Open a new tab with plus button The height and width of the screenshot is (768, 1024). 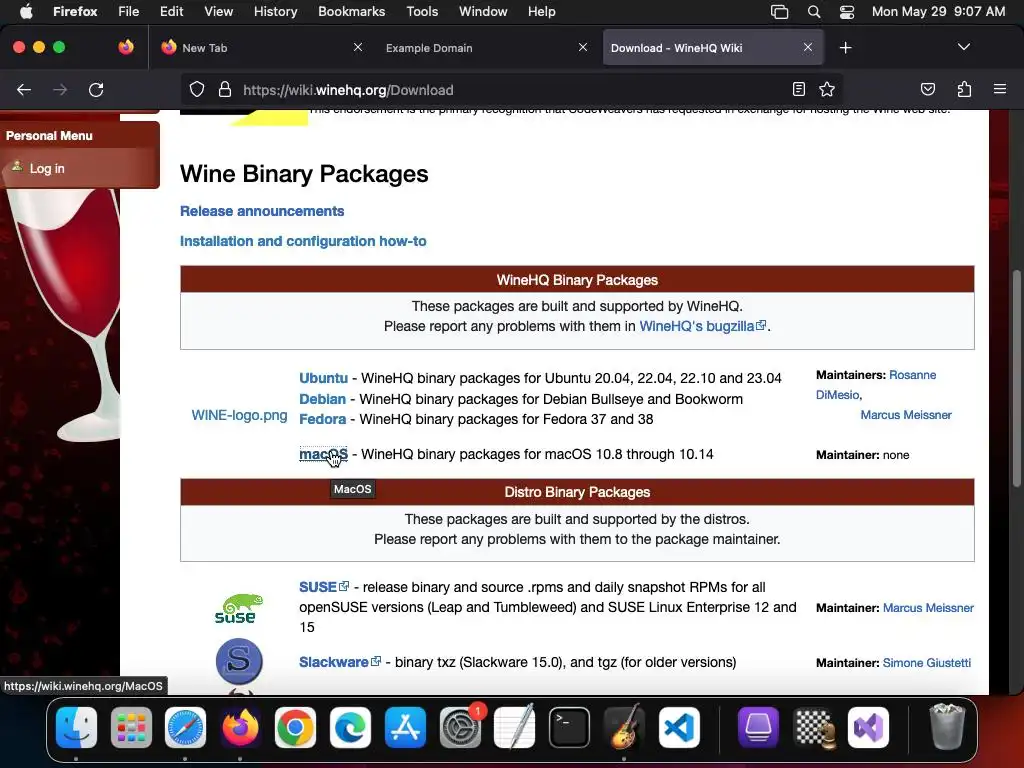point(846,48)
